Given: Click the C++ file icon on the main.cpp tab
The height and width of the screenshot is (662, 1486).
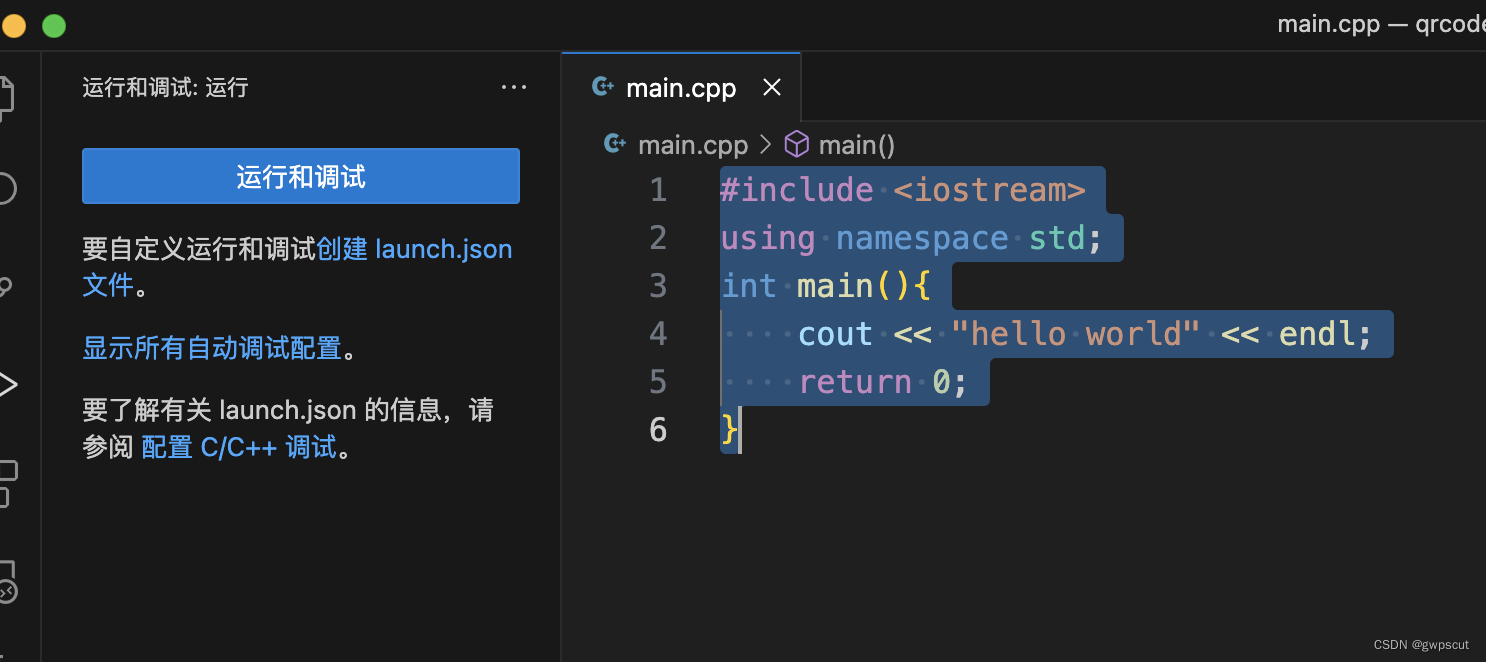Looking at the screenshot, I should point(603,87).
